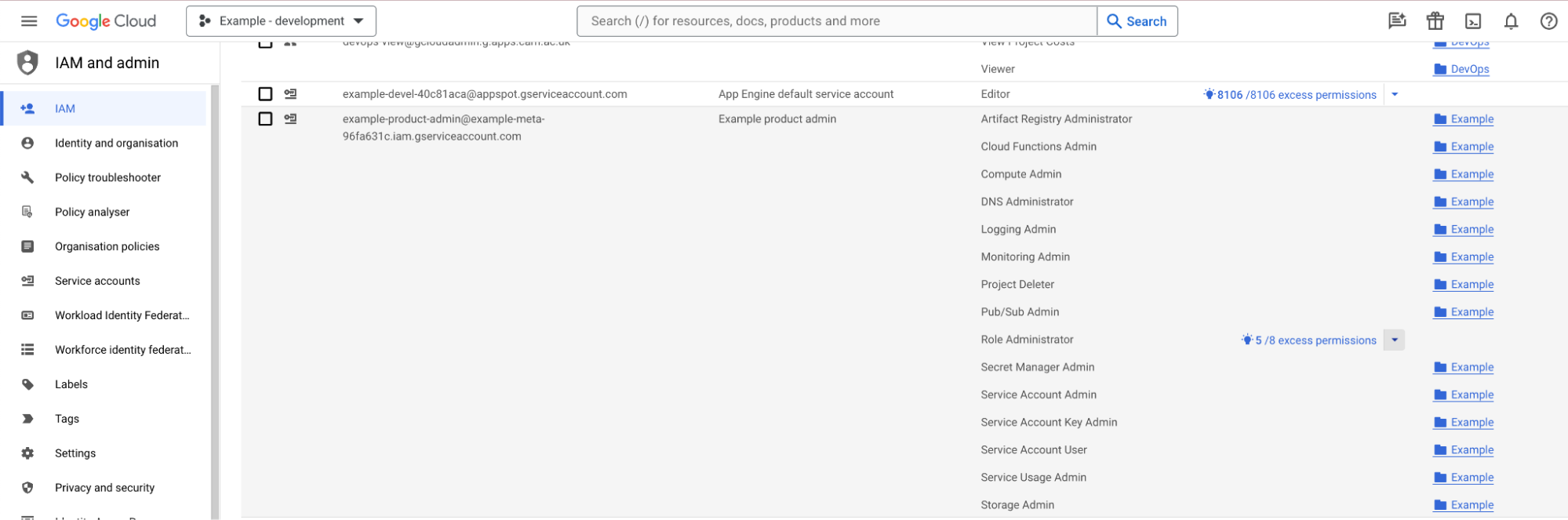Image resolution: width=1568 pixels, height=520 pixels.
Task: Click the Labels tag icon in sidebar
Action: coord(27,384)
